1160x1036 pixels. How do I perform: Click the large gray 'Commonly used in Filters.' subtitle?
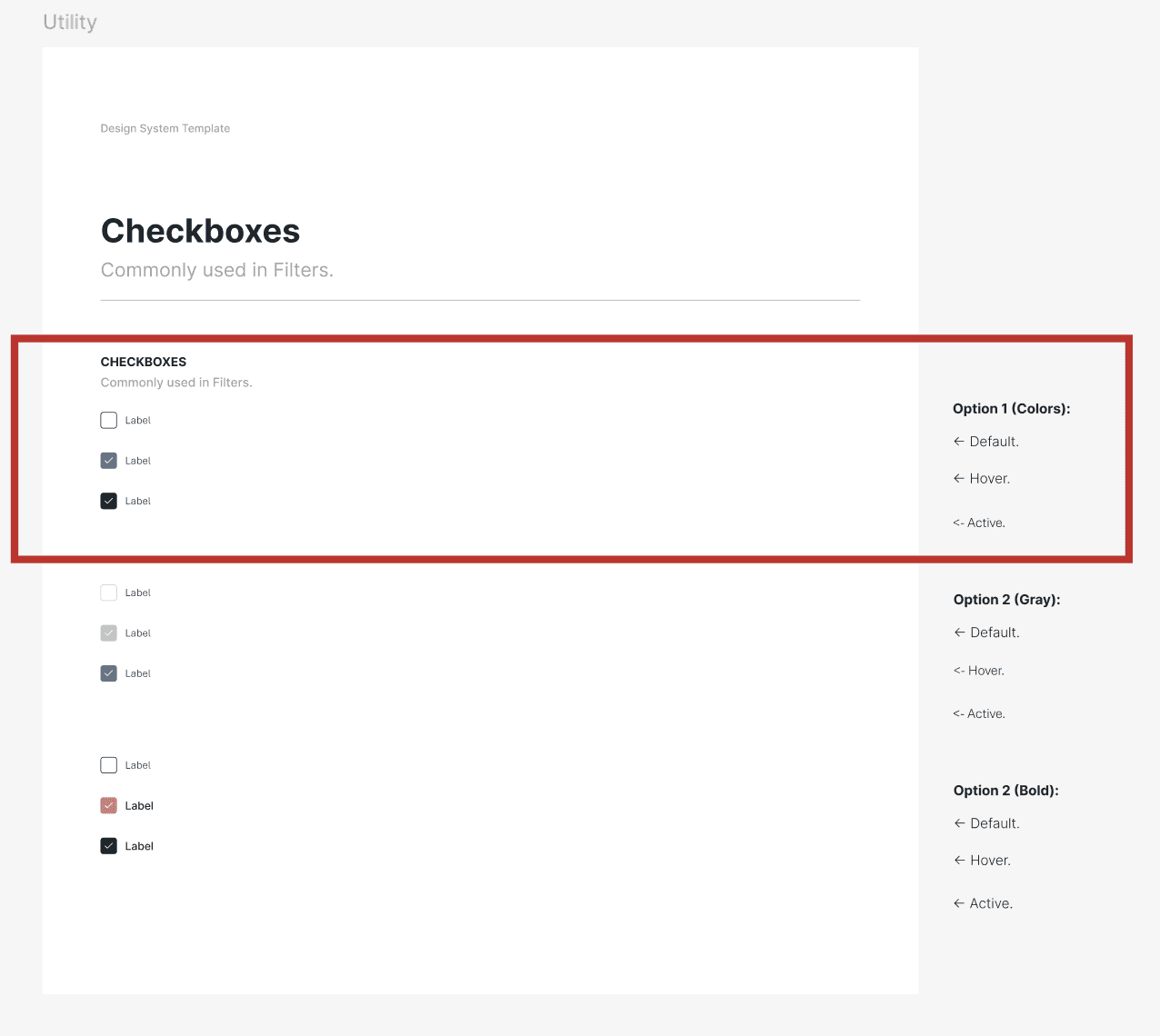[x=217, y=270]
